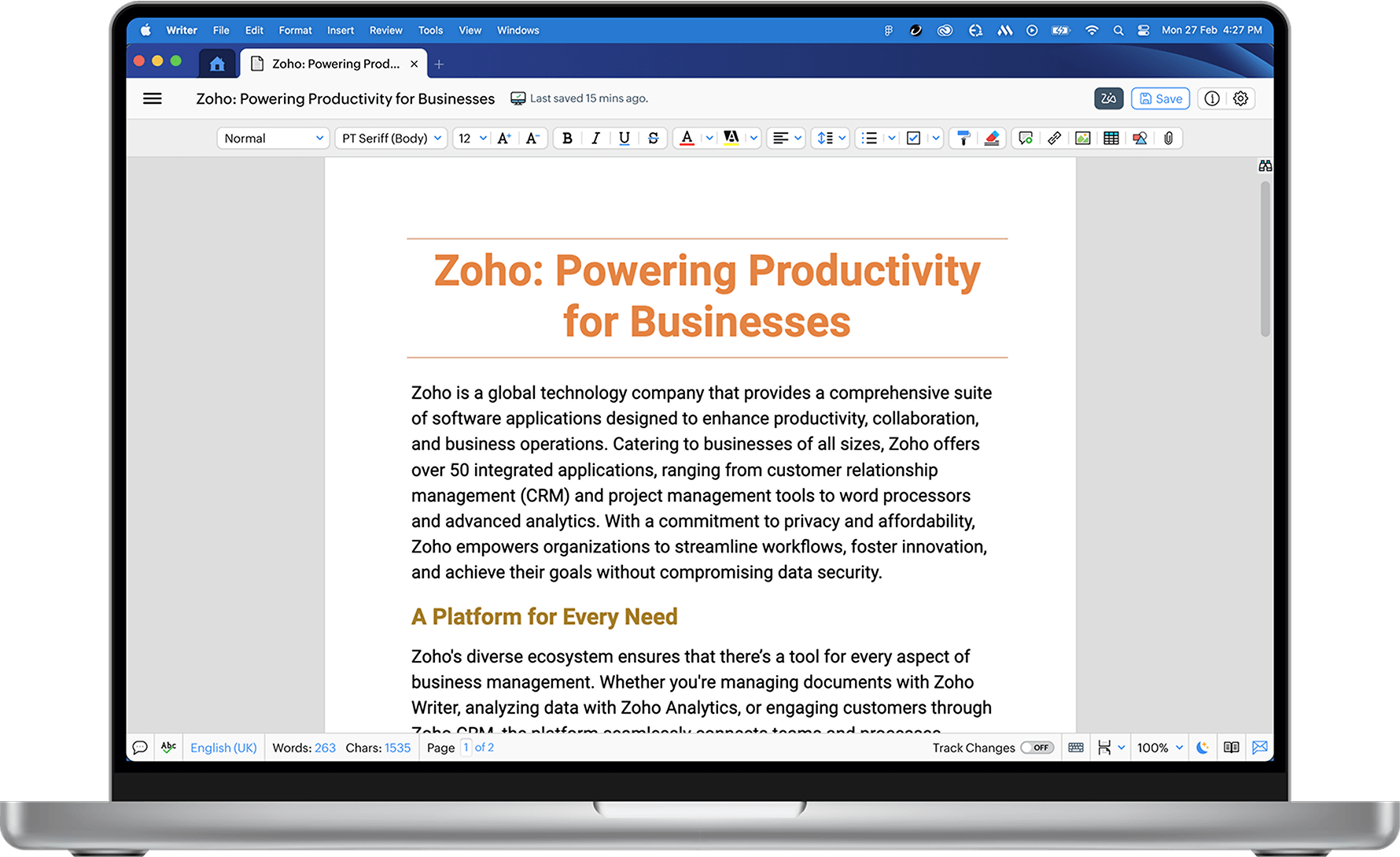Open the feedback envelope icon

[x=1260, y=748]
